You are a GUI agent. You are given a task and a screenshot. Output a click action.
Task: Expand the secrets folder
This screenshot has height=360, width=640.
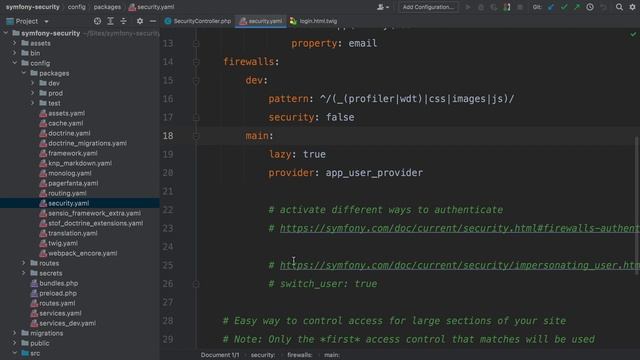tap(24, 273)
